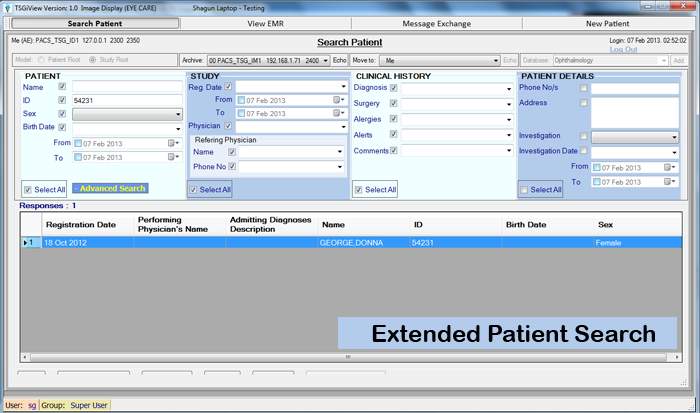Open the Move to dropdown
Image resolution: width=700 pixels, height=413 pixels.
439,60
